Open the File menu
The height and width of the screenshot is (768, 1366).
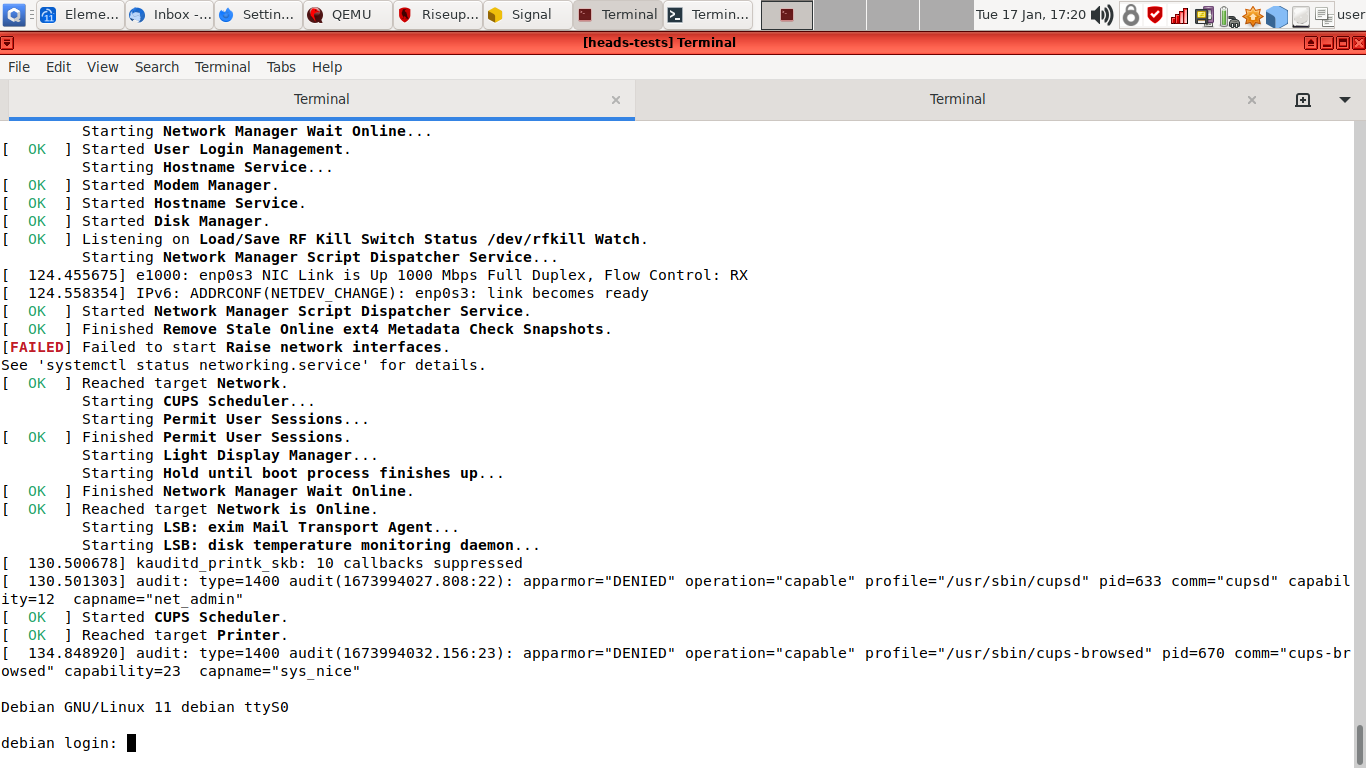(18, 67)
